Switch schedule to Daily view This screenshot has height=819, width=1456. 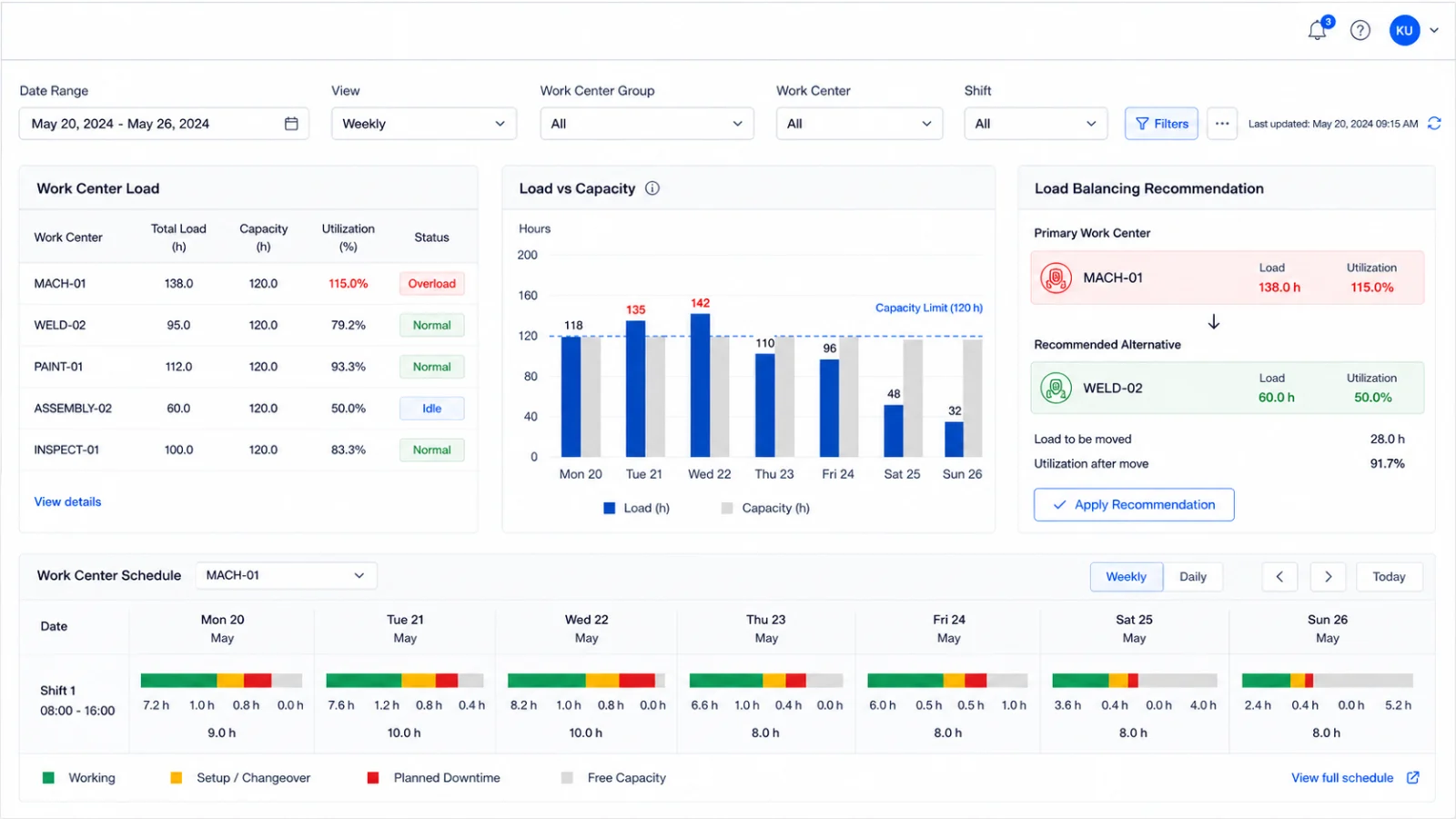click(1193, 577)
